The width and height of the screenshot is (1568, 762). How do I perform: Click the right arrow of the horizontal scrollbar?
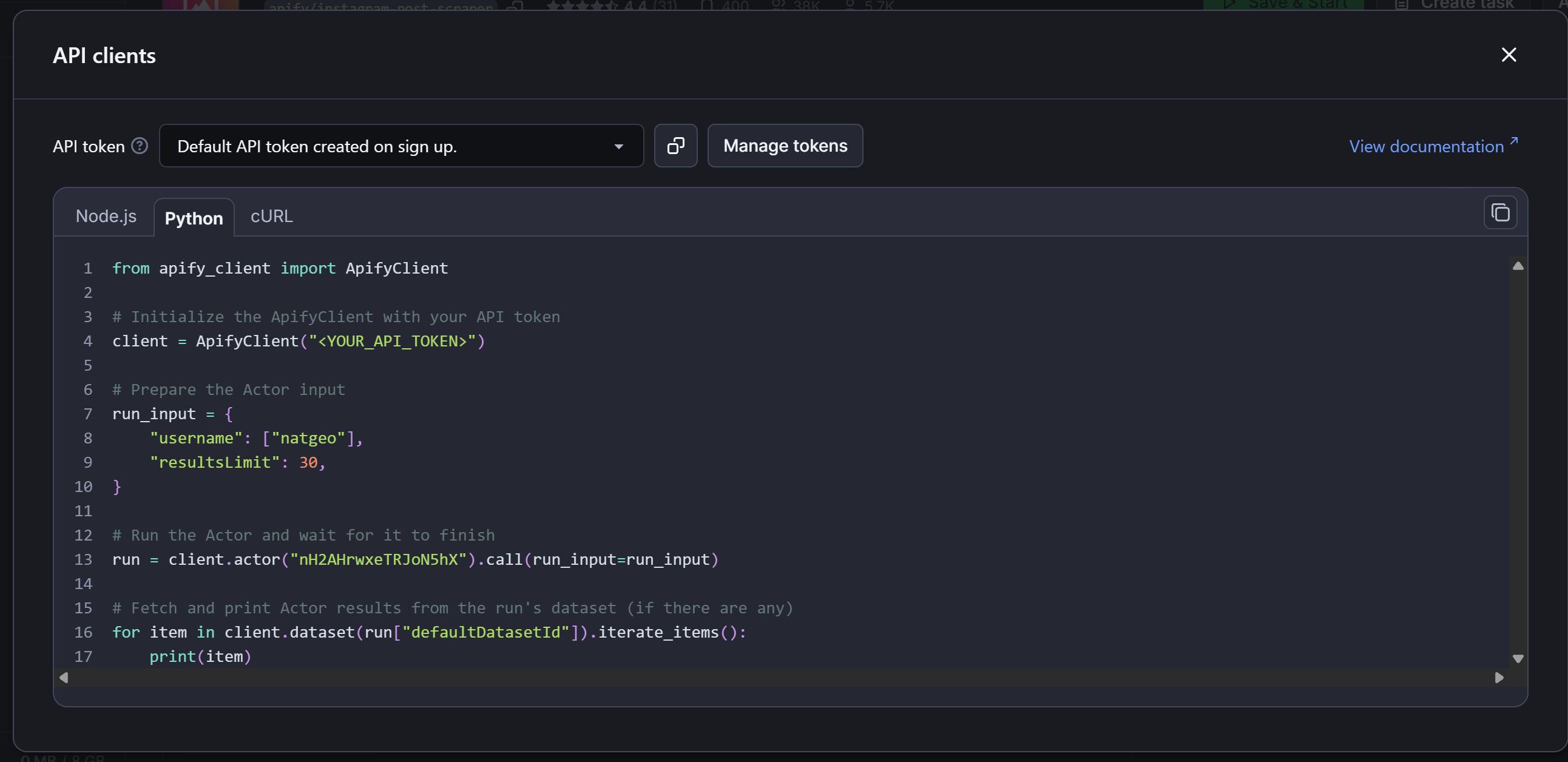coord(1500,678)
